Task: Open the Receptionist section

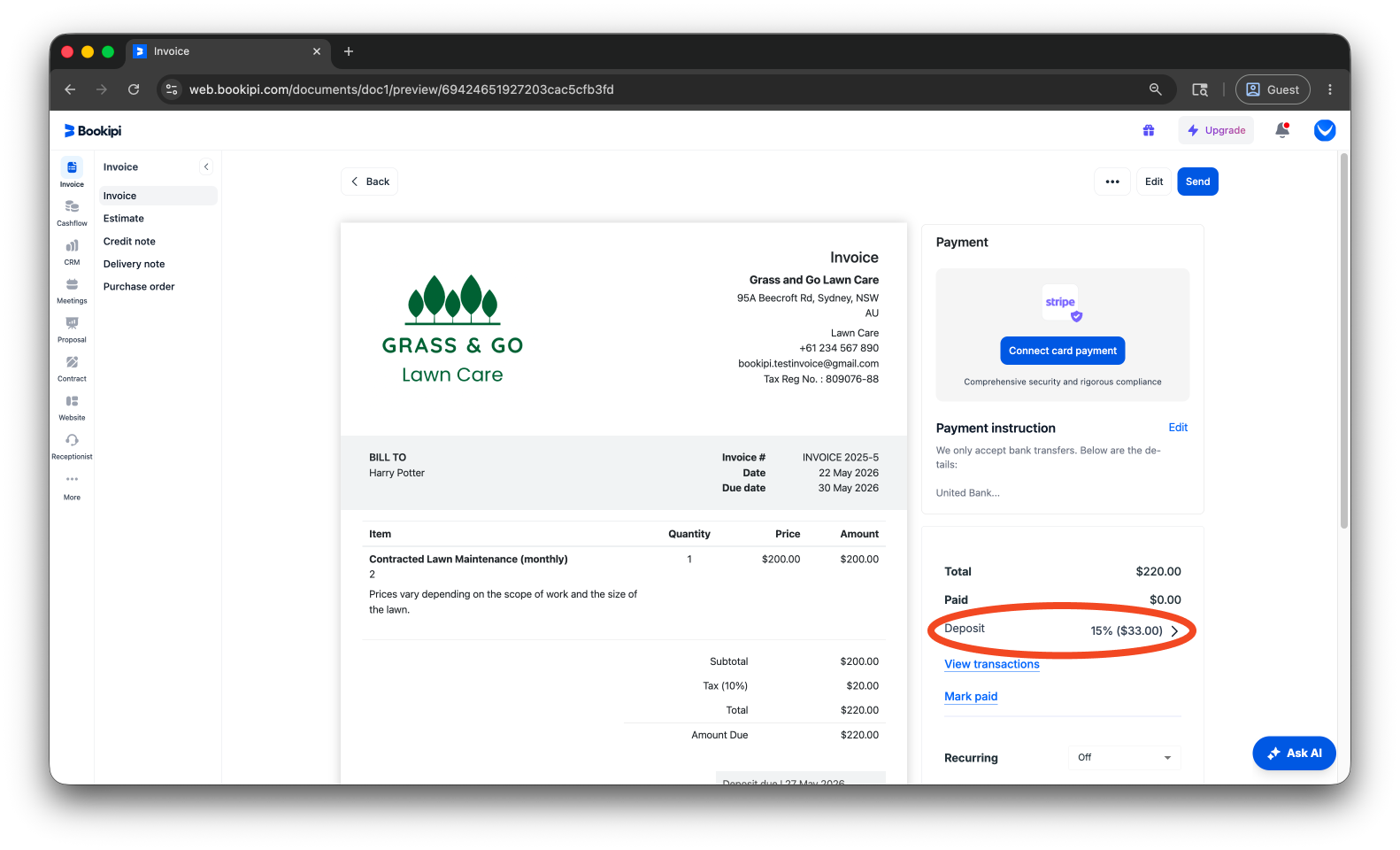Action: coord(72,446)
